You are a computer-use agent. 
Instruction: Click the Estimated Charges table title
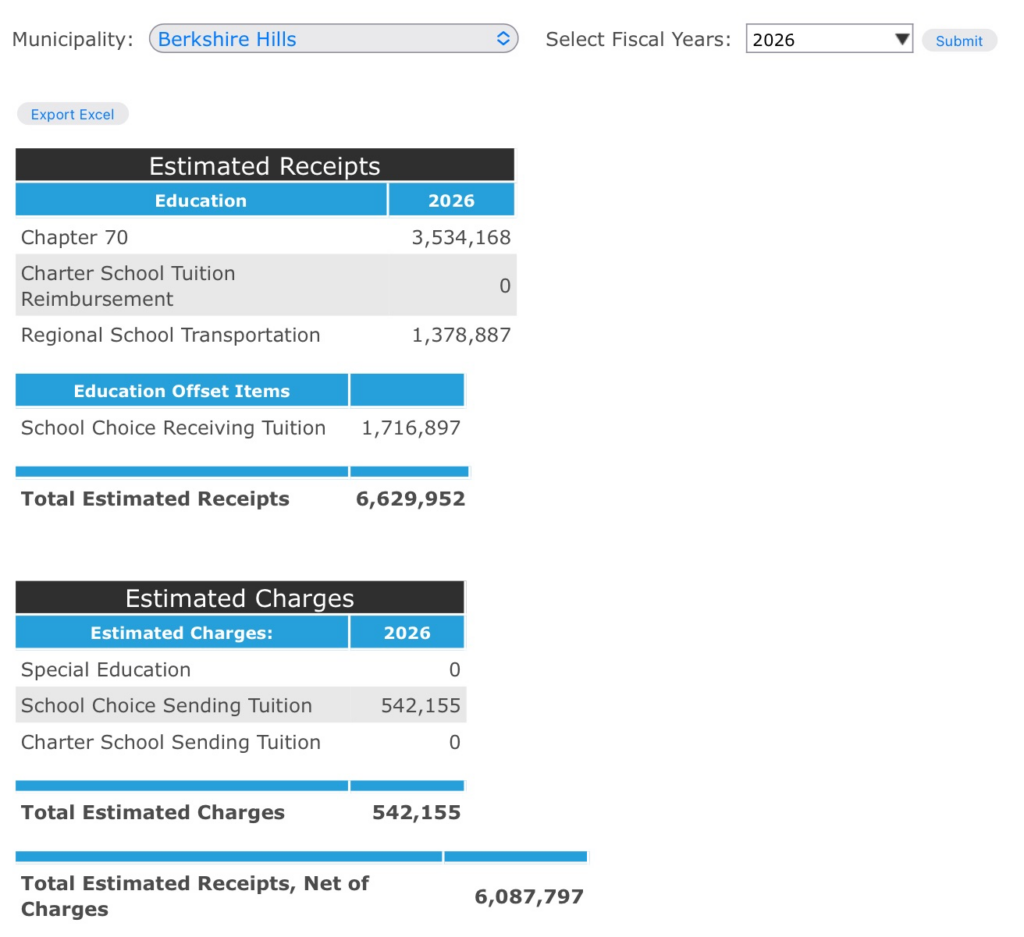[239, 598]
